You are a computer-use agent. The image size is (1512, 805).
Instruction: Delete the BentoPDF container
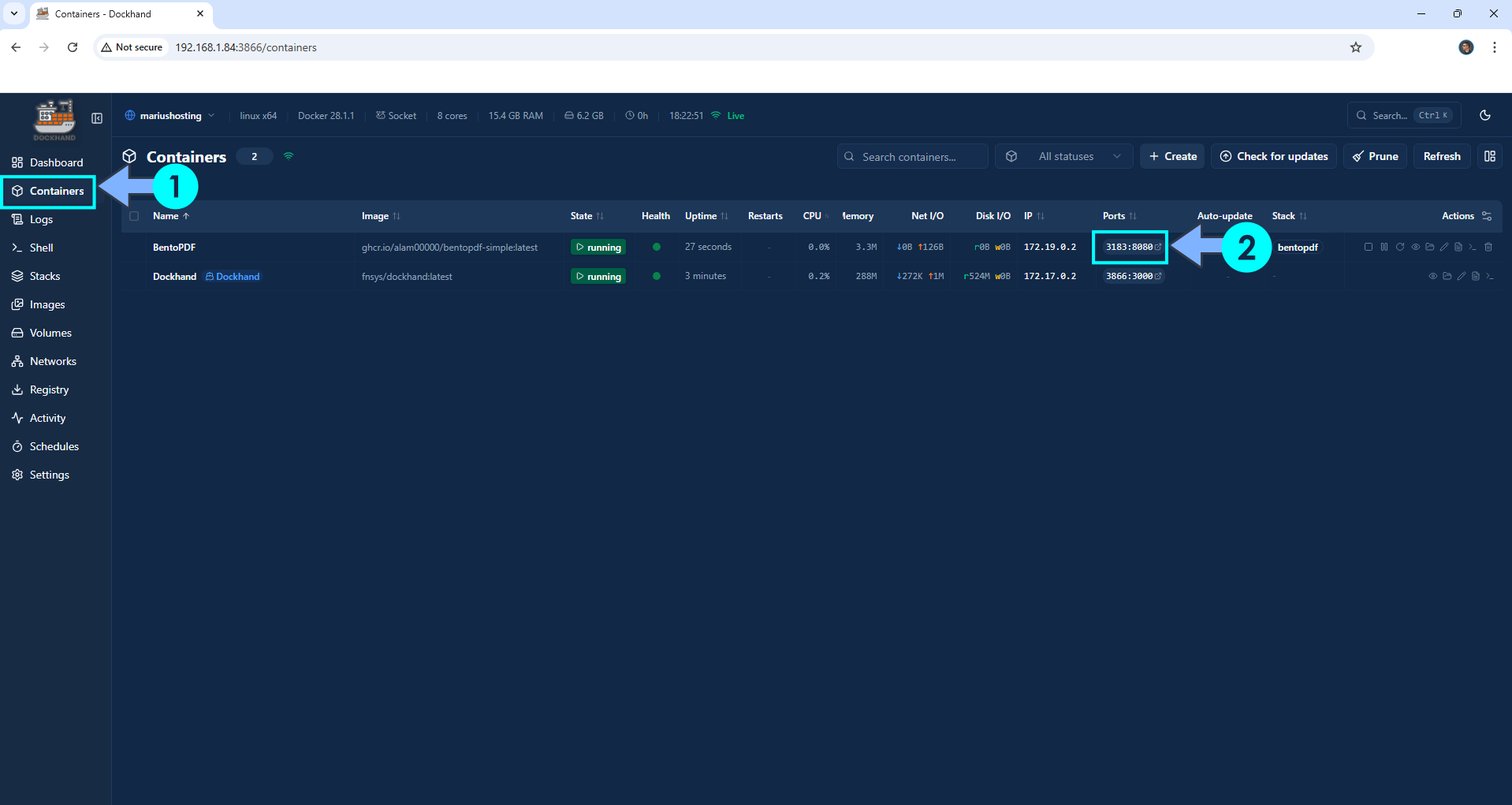[1489, 247]
